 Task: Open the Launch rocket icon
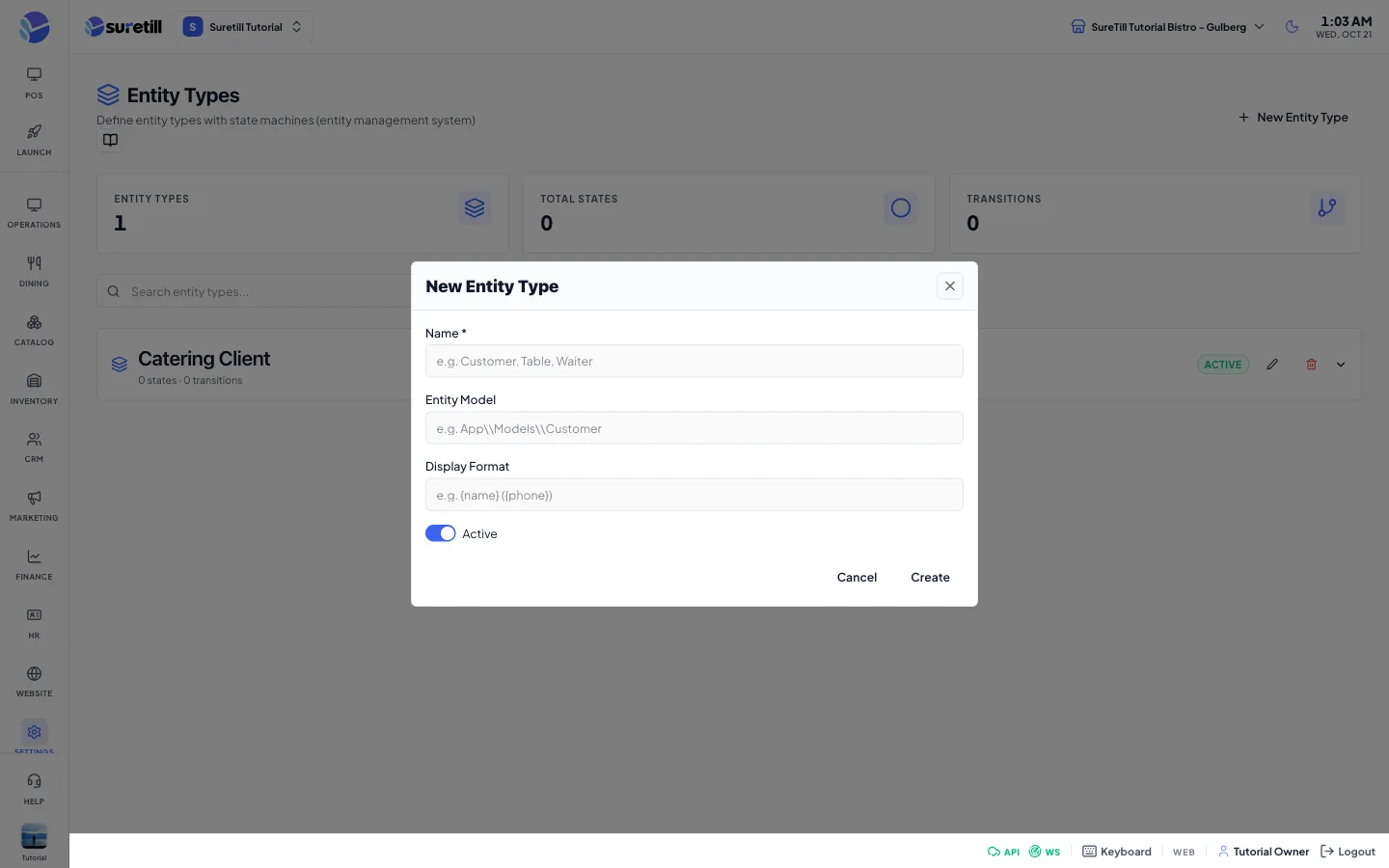(34, 140)
